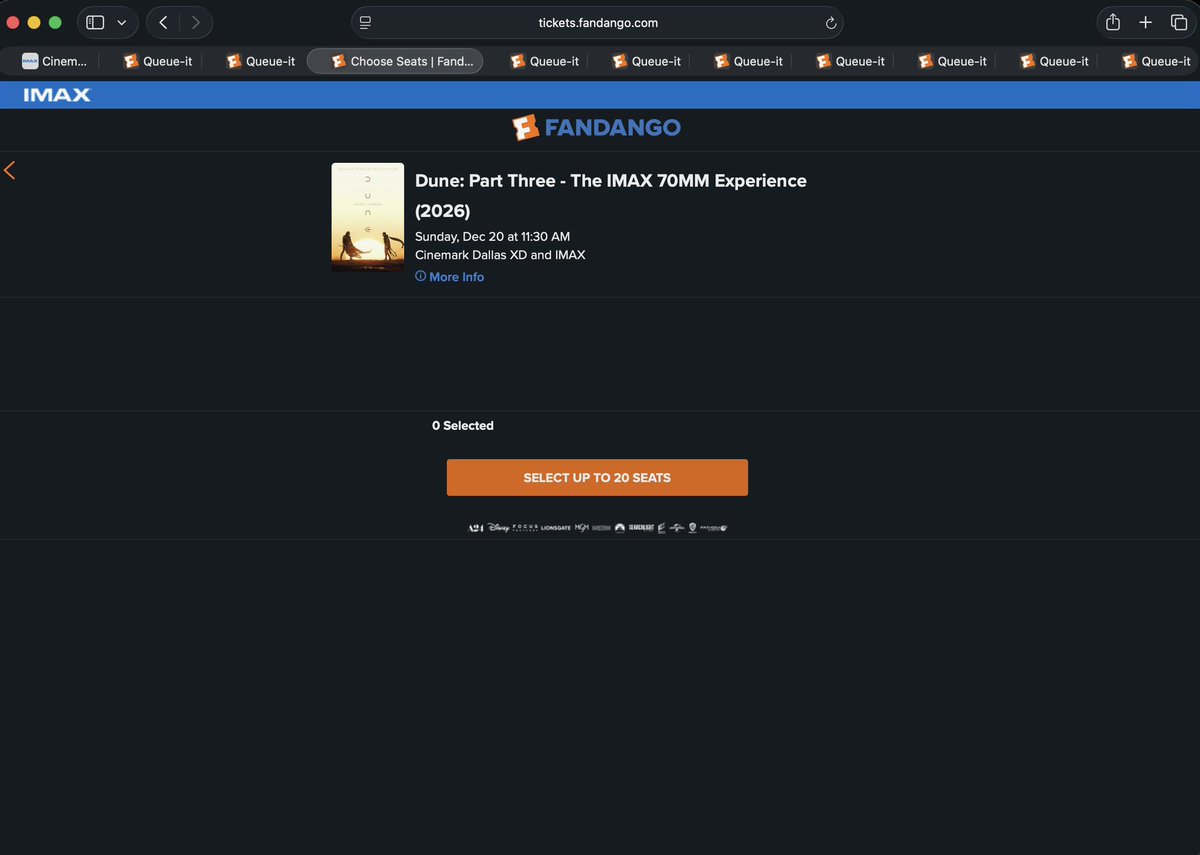Viewport: 1200px width, 855px height.
Task: Click the page reader icon in address bar
Action: point(365,23)
